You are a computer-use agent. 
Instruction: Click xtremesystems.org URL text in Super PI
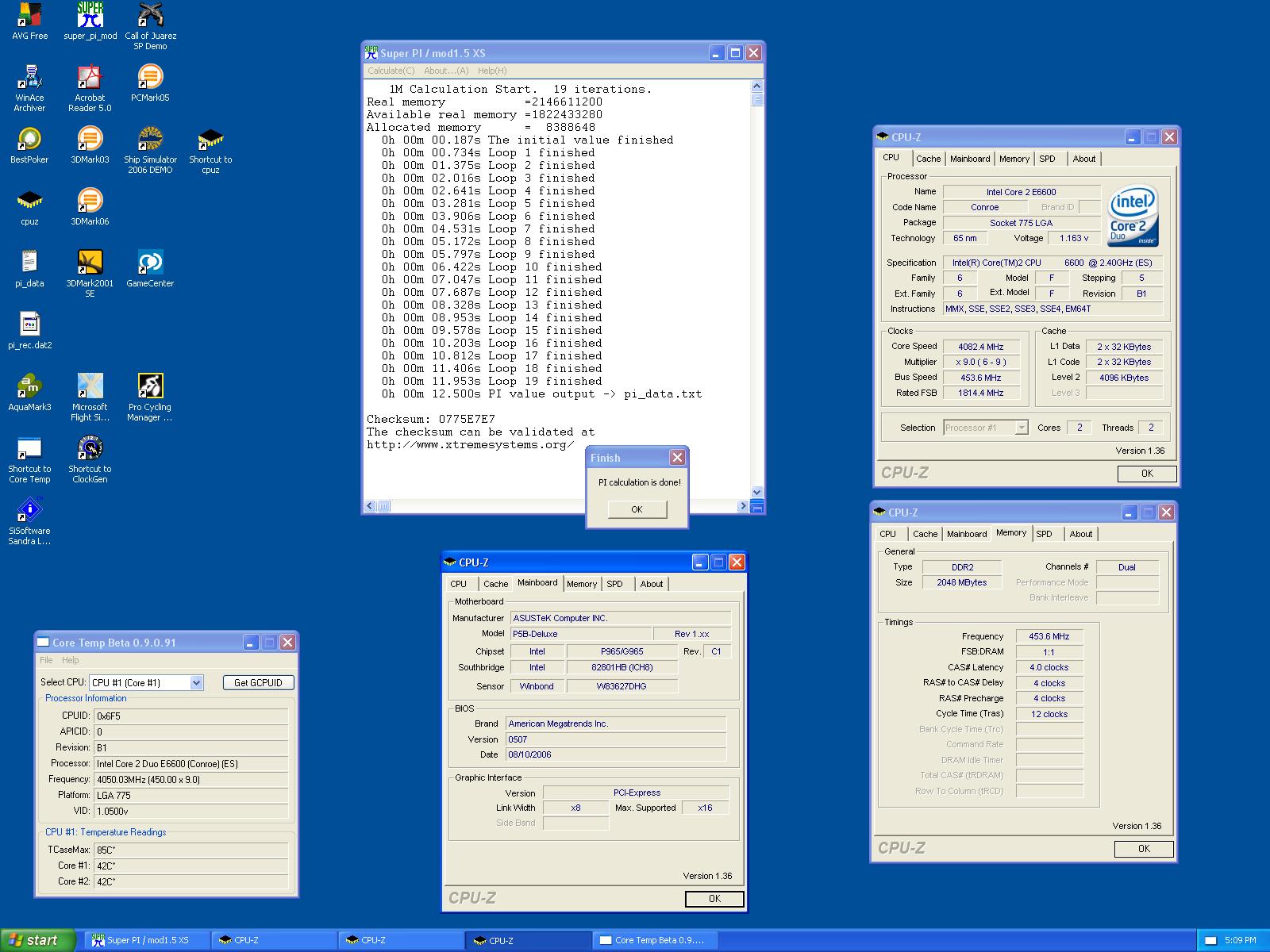[x=470, y=444]
